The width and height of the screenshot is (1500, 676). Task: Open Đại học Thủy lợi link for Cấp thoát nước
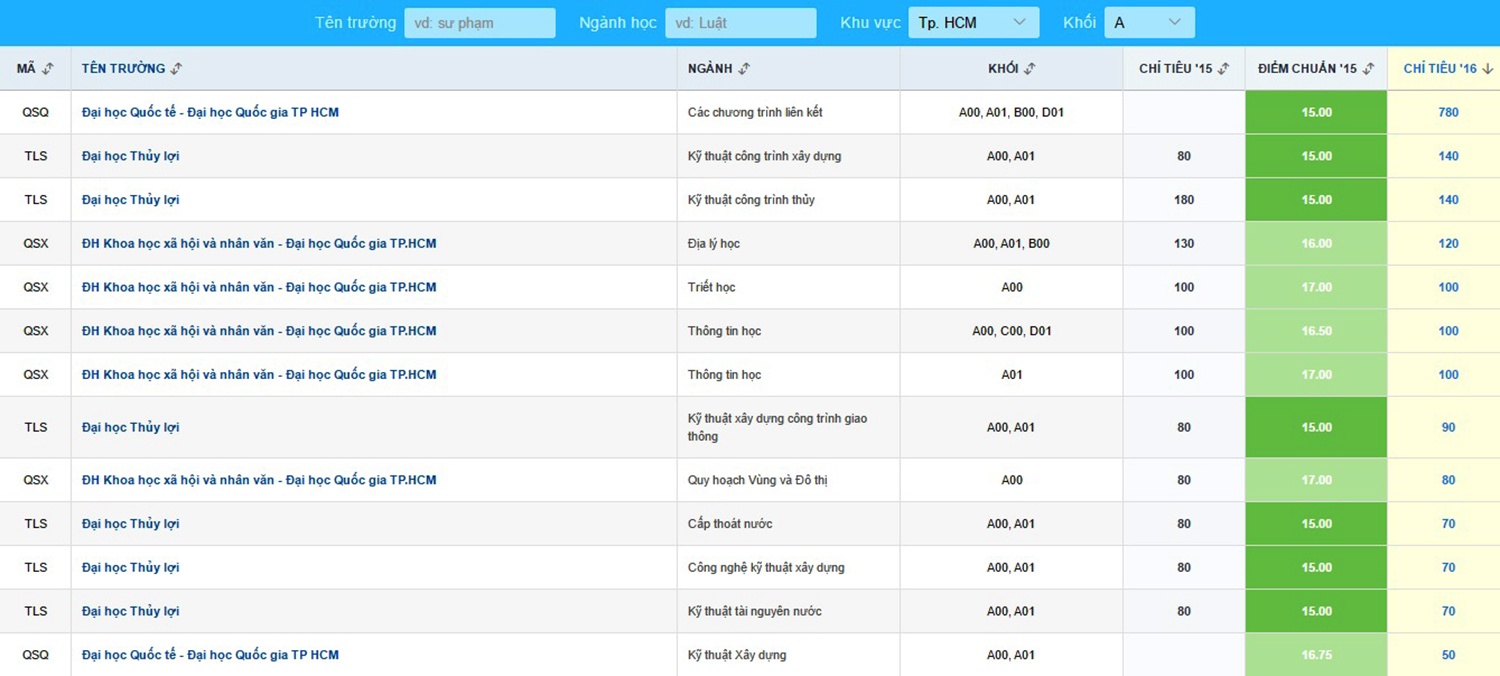(131, 524)
